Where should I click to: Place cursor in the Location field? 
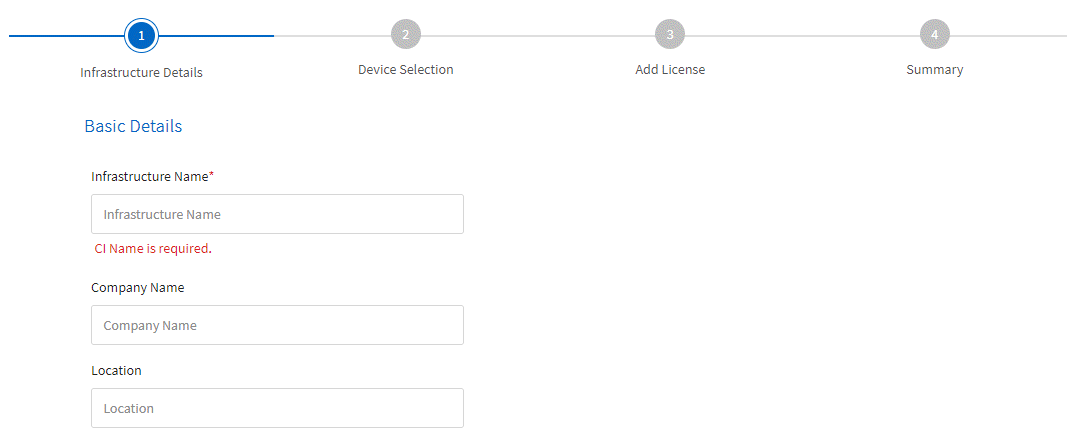click(x=277, y=408)
